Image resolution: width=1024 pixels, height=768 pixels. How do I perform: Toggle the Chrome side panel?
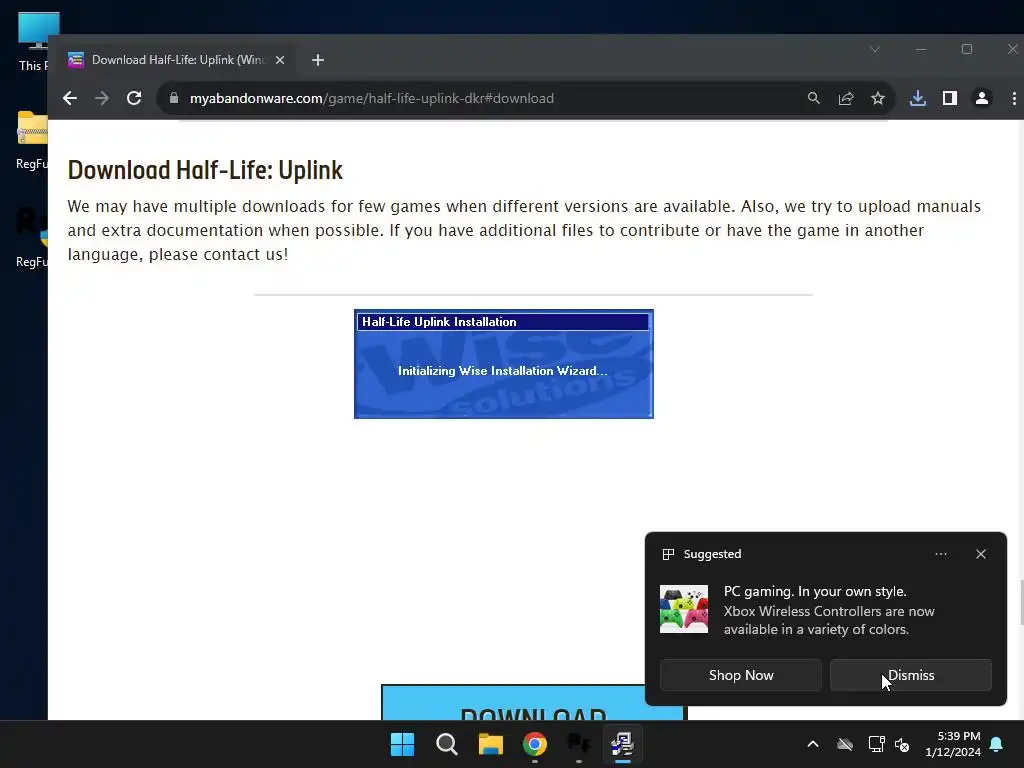tap(950, 98)
